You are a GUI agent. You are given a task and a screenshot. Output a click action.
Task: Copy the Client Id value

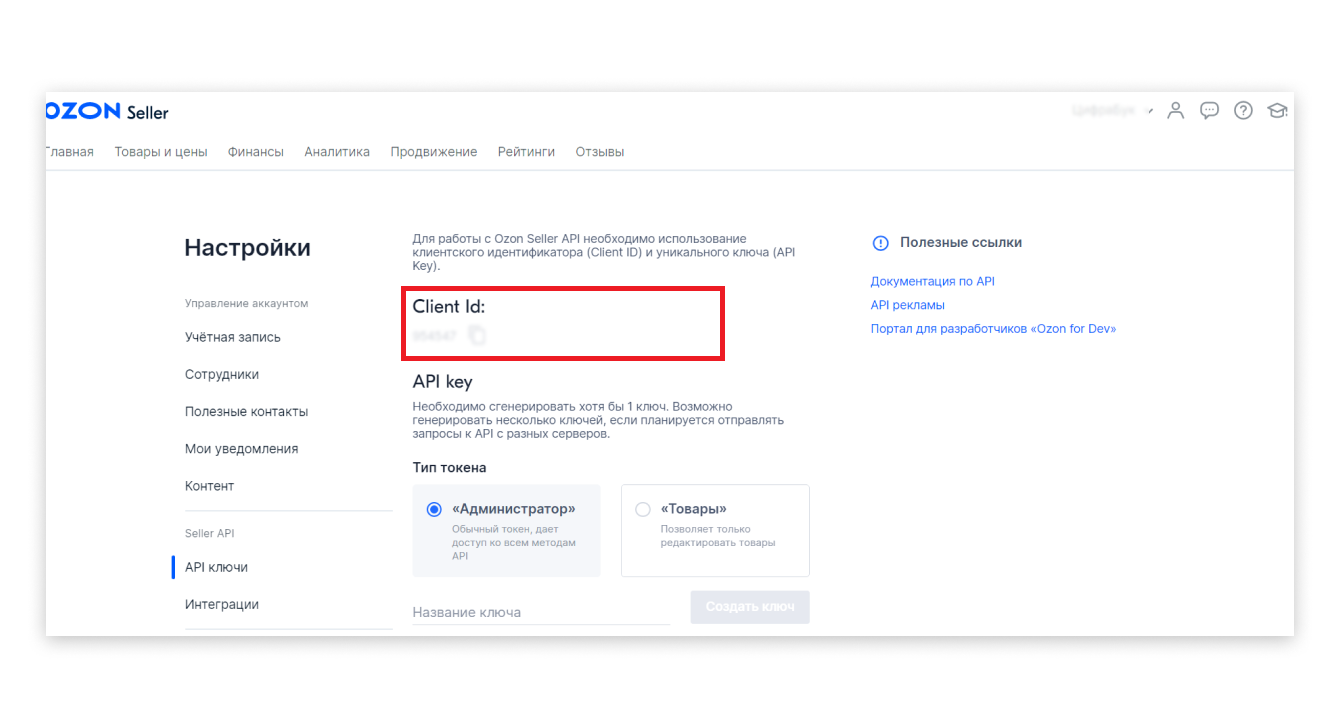coord(477,336)
